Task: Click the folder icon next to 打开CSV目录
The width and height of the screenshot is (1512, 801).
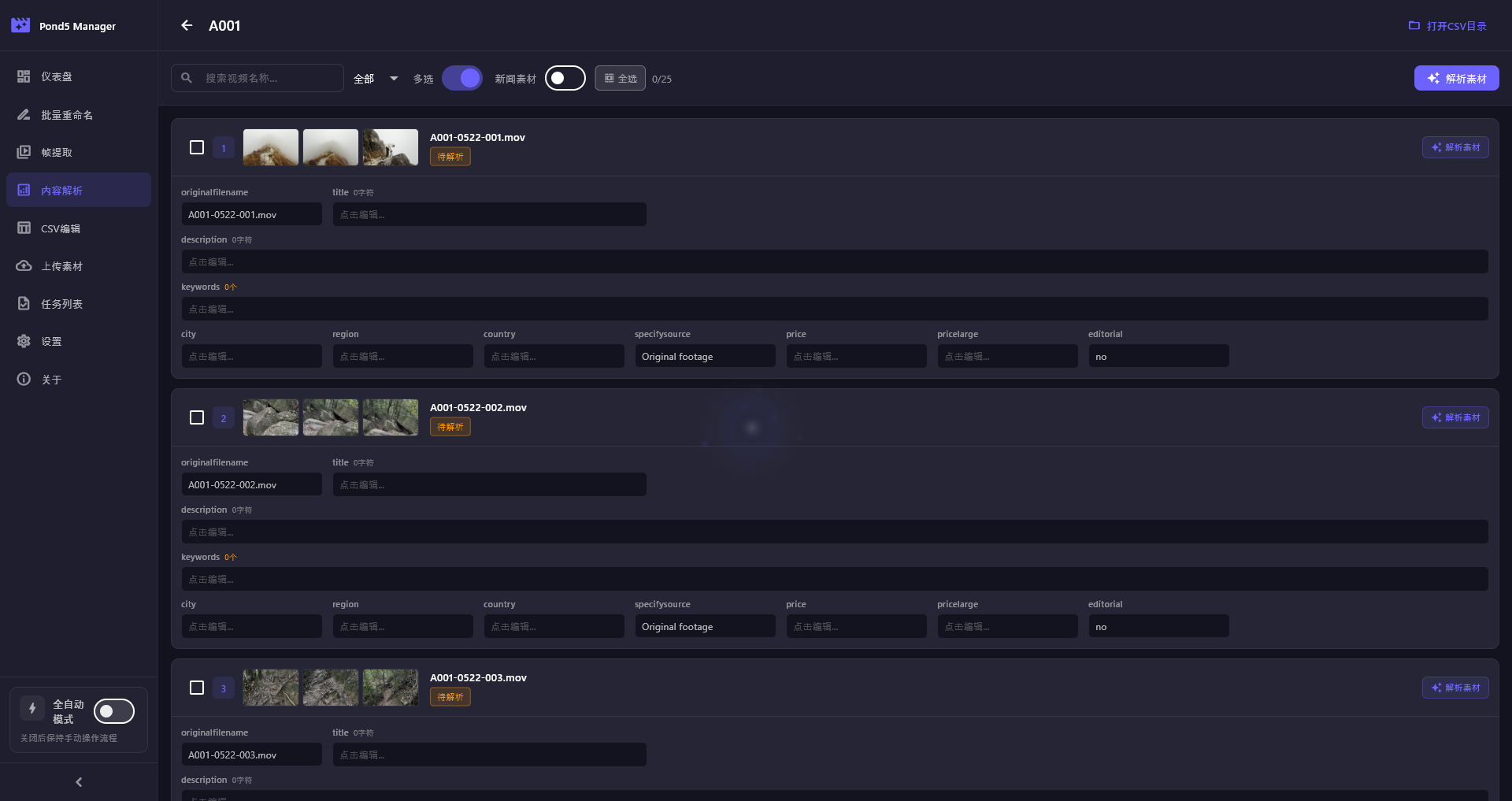Action: 1414,25
